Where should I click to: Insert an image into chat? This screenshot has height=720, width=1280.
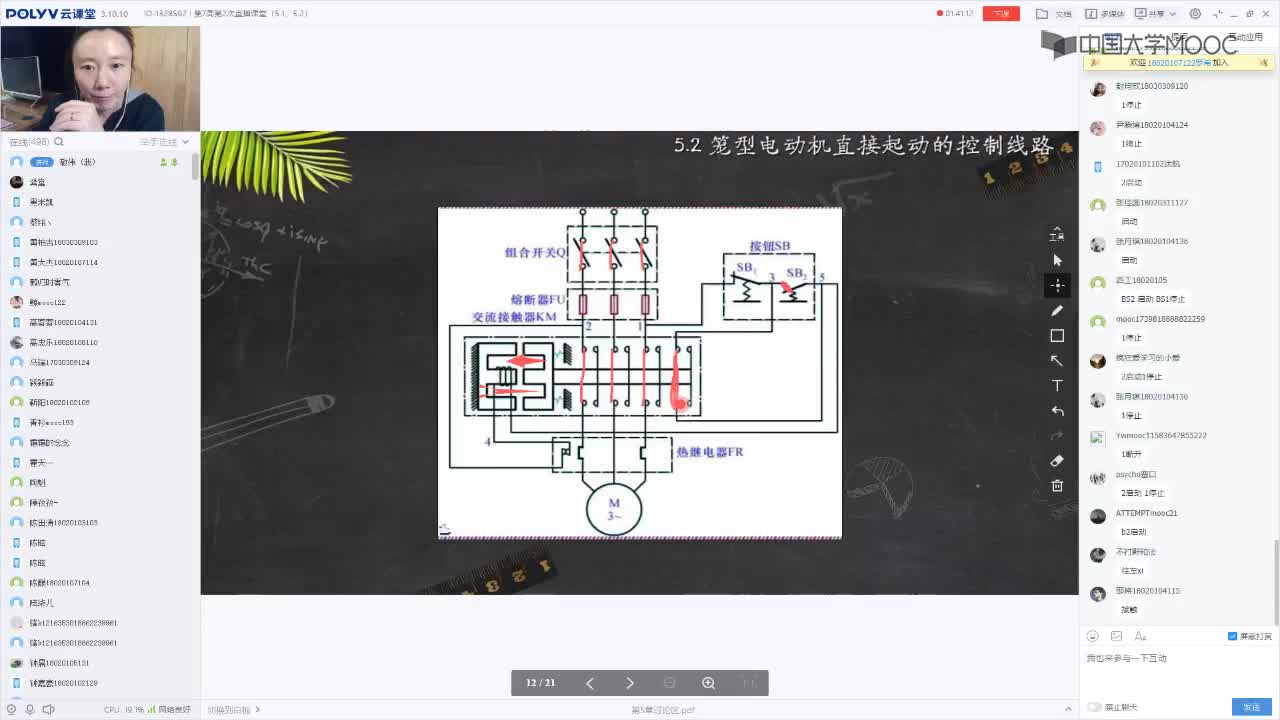1116,636
